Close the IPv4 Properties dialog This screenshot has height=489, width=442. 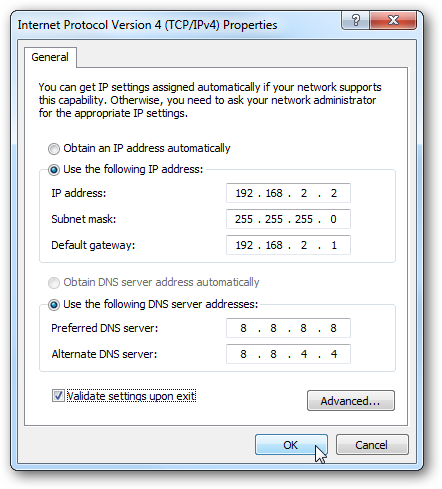(393, 21)
